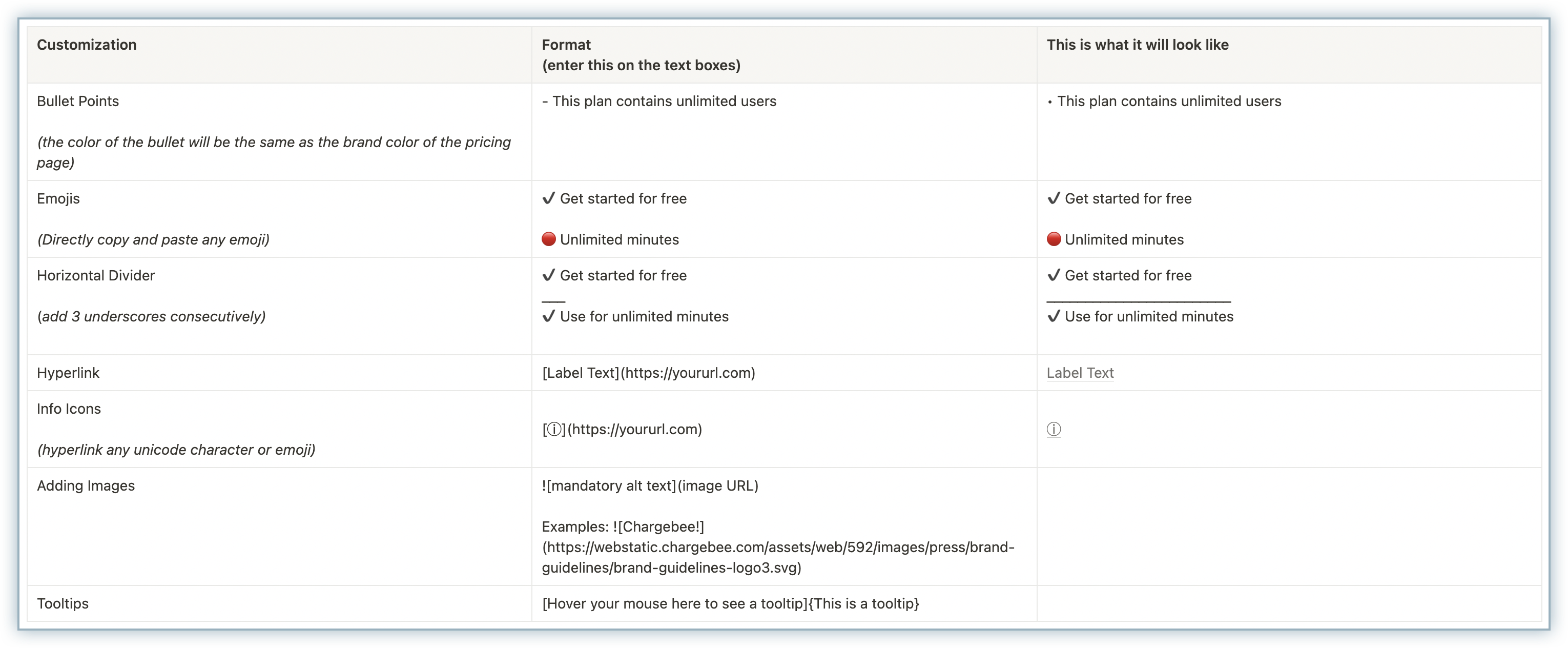Viewport: 1568px width, 648px height.
Task: Click red circle emoji in preview column
Action: point(1054,239)
